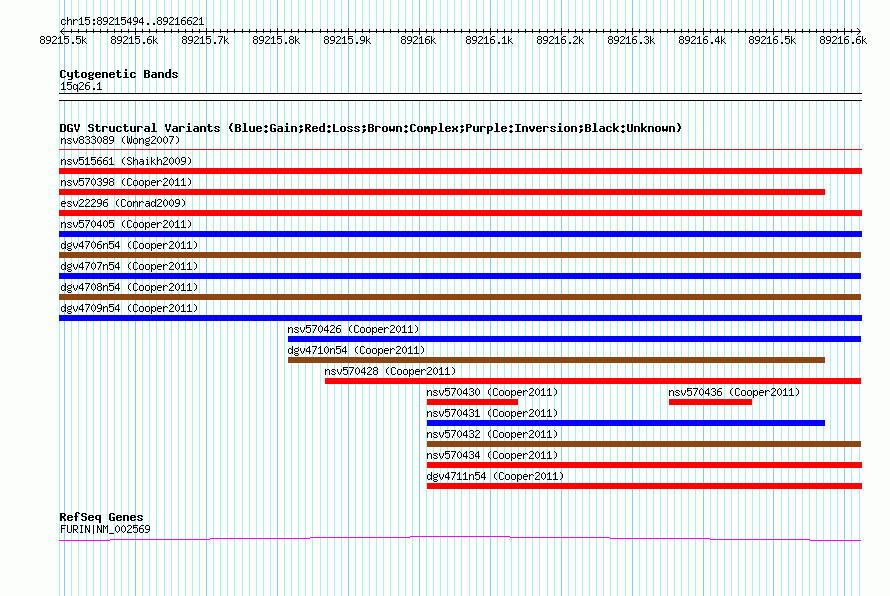This screenshot has height=596, width=890.
Task: Select the nsv570434 red loss bar
Action: point(644,465)
